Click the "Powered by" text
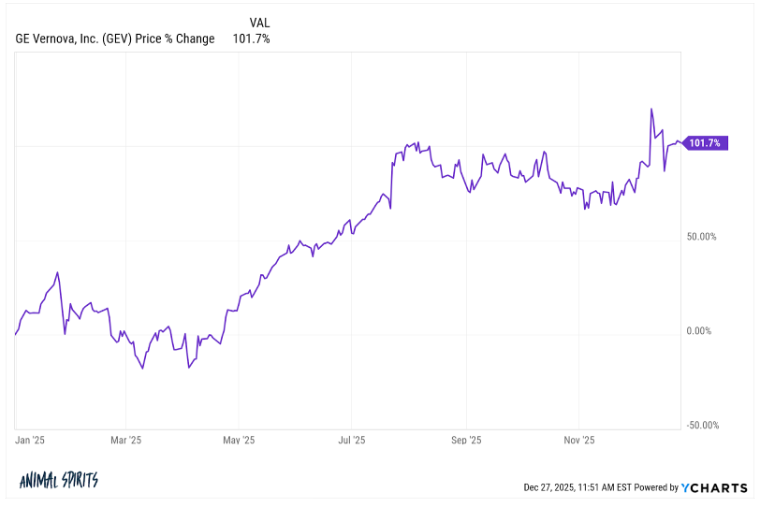Viewport: 757px width, 505px height. (x=656, y=488)
